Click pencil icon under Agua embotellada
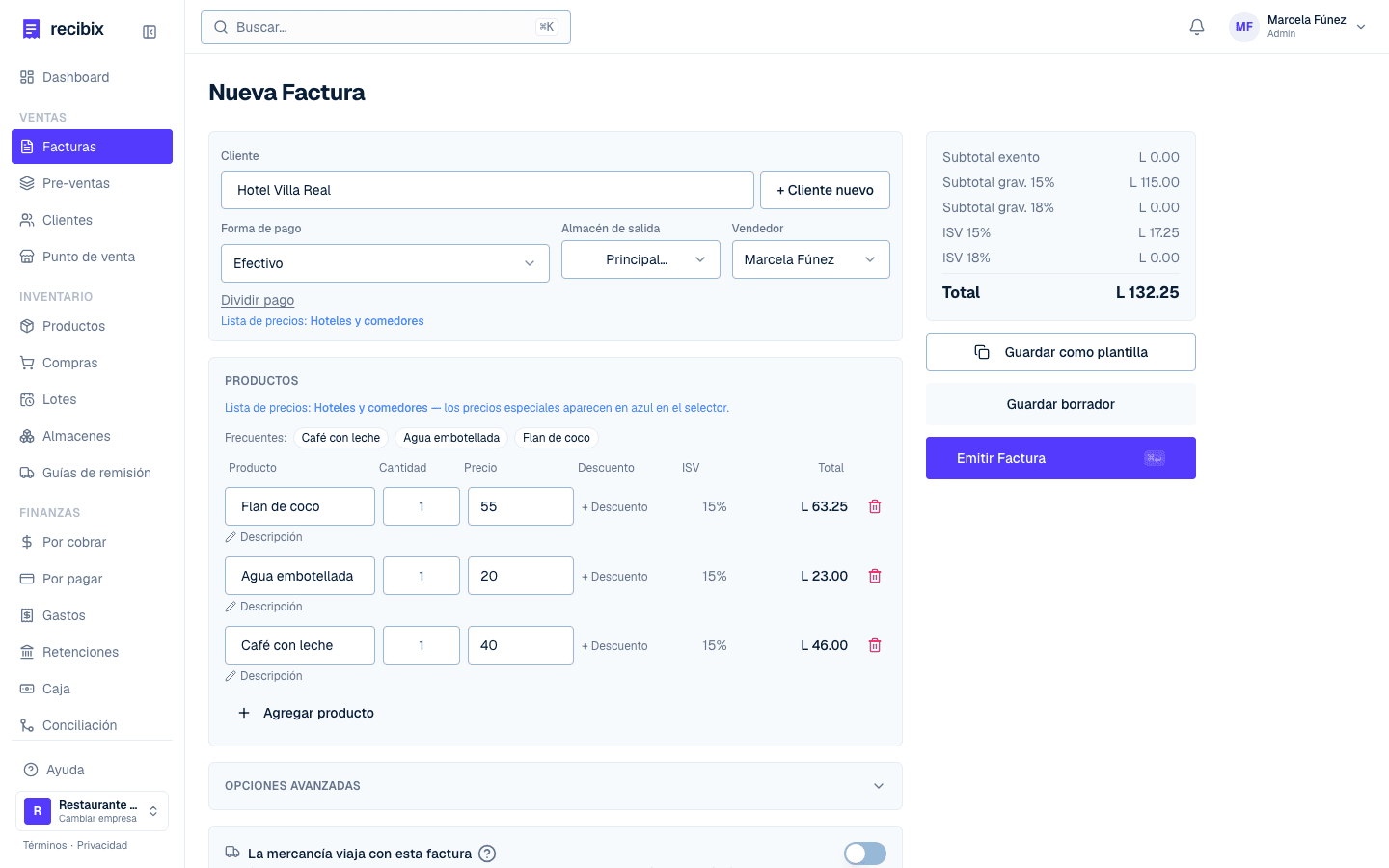This screenshot has height=868, width=1389. click(231, 607)
